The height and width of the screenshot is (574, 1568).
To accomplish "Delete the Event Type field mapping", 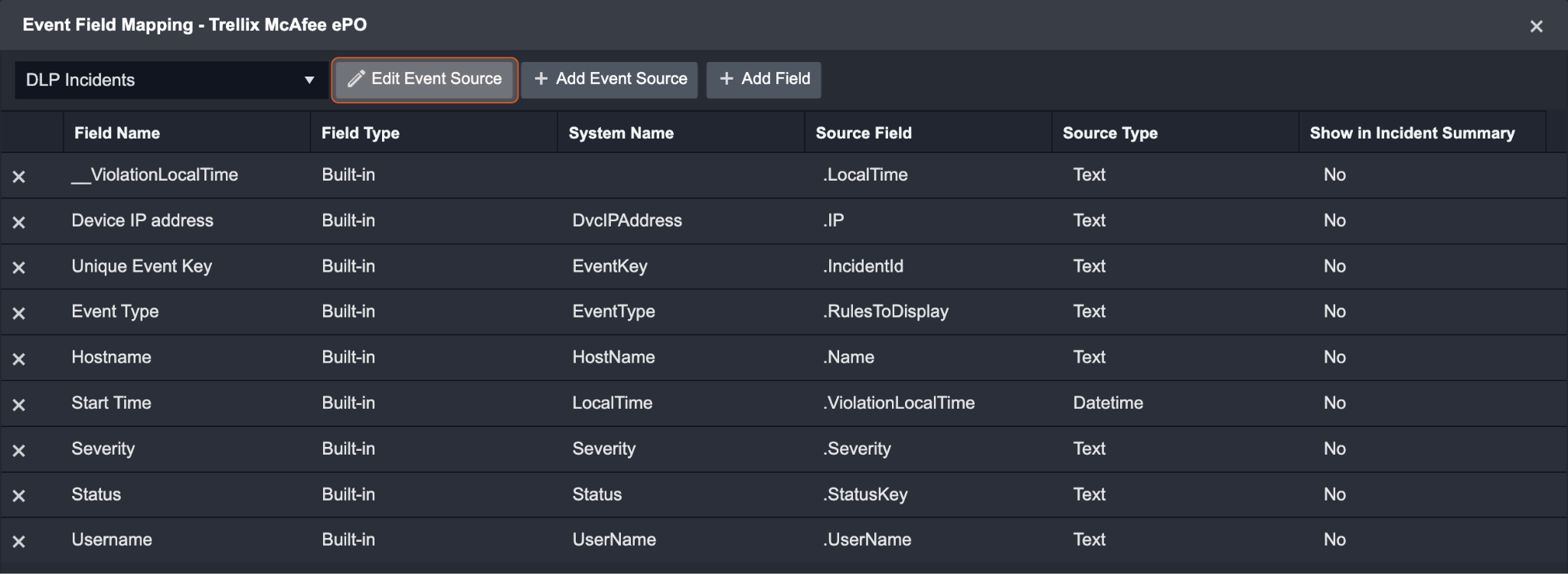I will pyautogui.click(x=19, y=314).
